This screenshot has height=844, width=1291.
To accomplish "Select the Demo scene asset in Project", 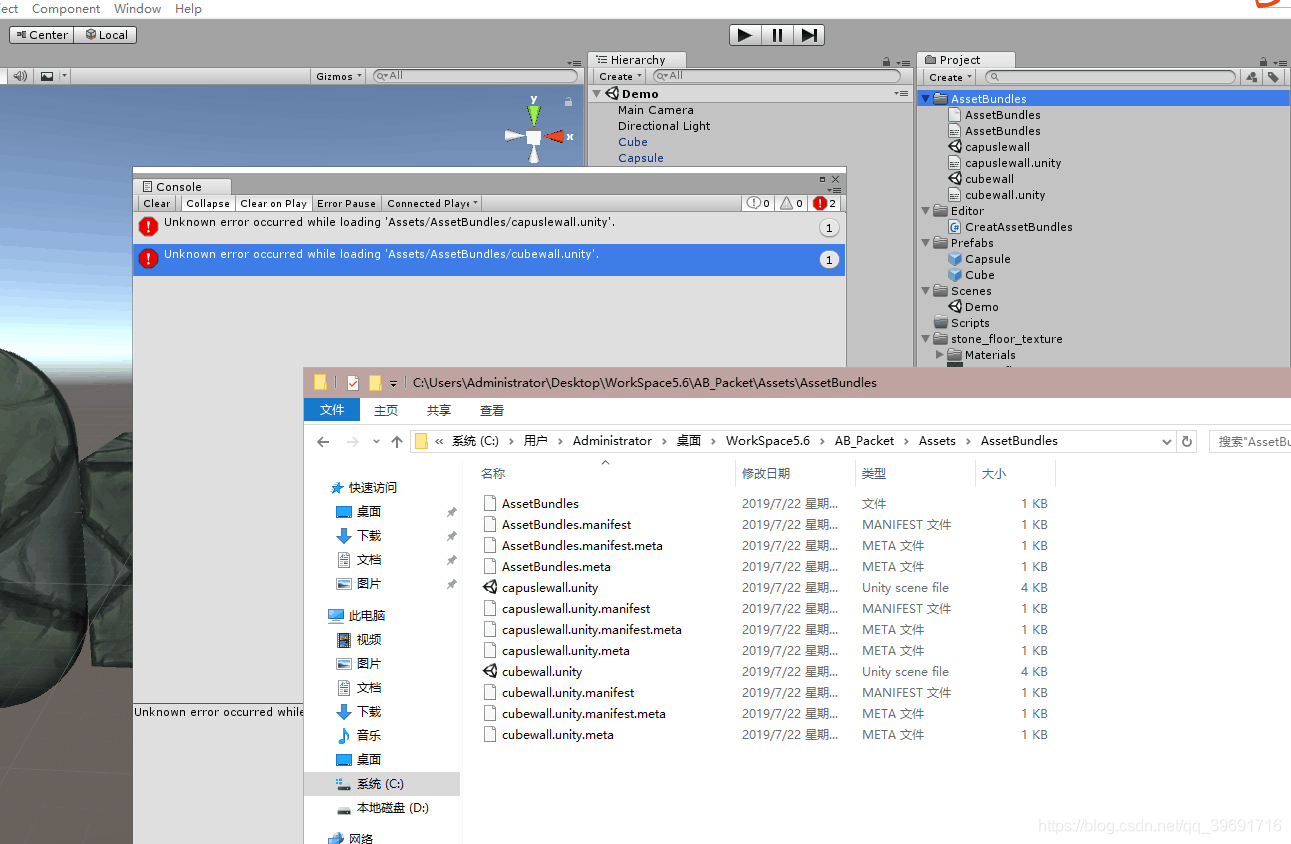I will click(973, 307).
